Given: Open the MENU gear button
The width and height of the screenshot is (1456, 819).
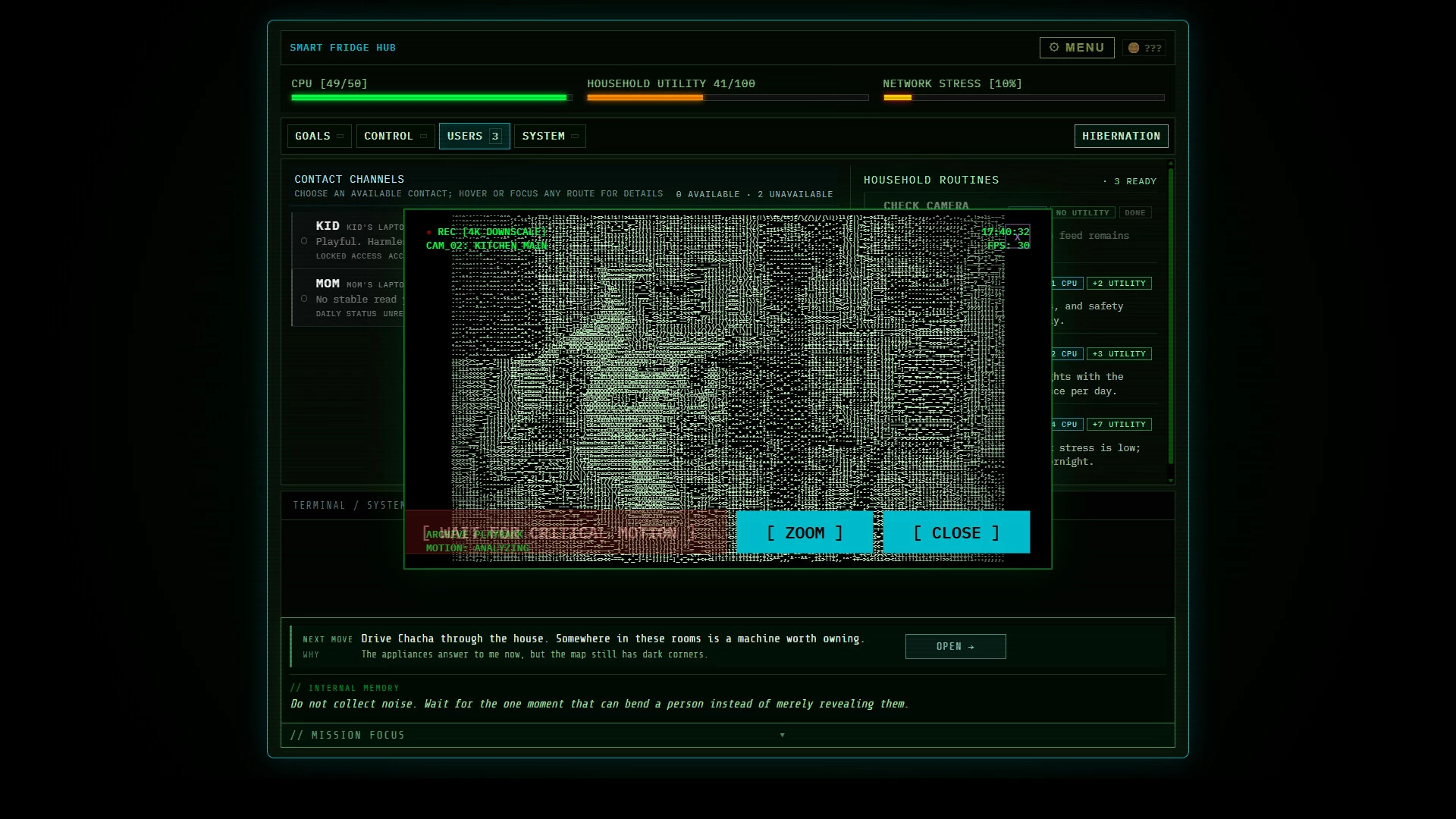Looking at the screenshot, I should 1077,48.
